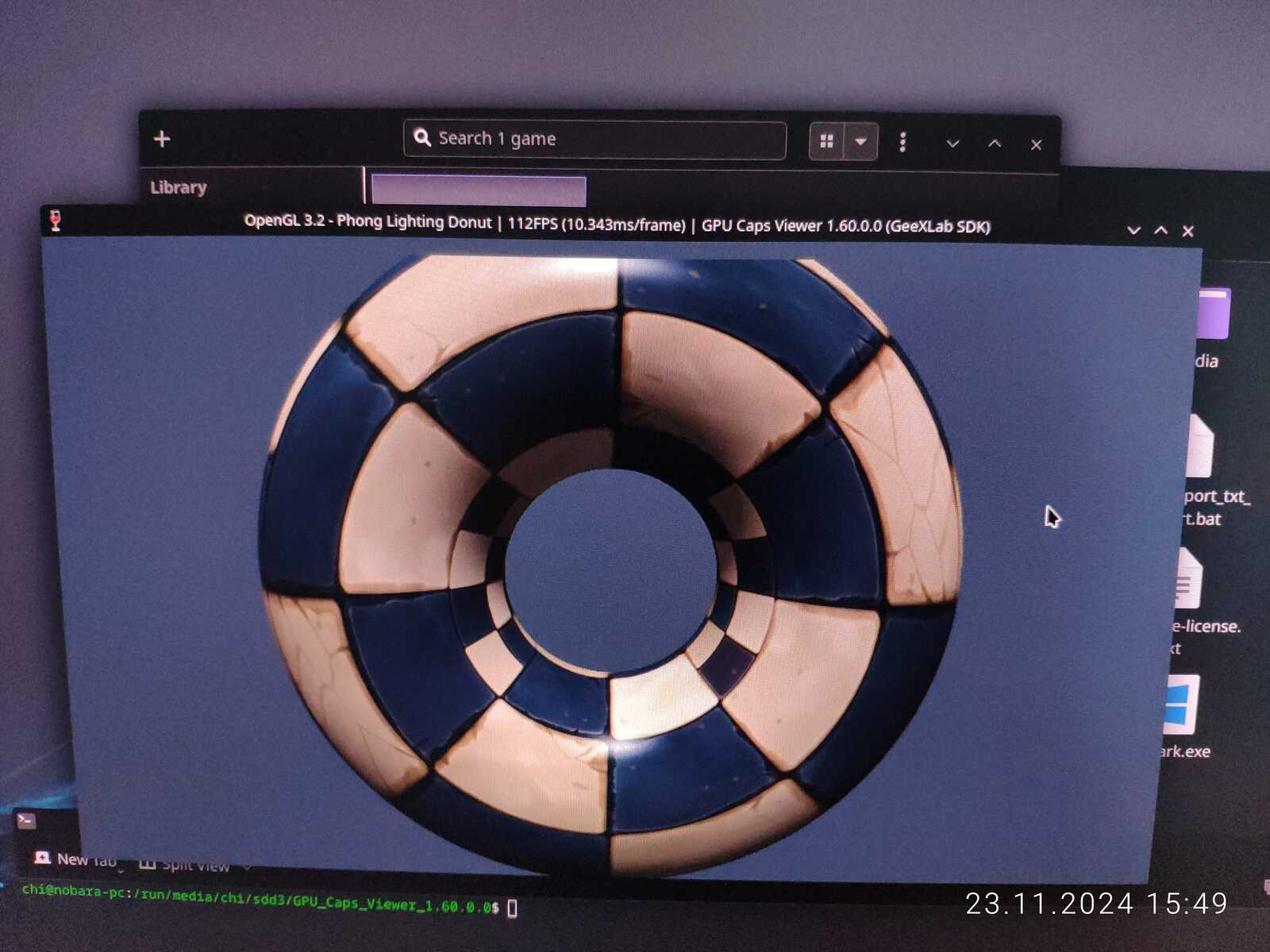Select the .exe file with the Windows logo icon
This screenshot has height=952, width=1270.
[x=1182, y=705]
